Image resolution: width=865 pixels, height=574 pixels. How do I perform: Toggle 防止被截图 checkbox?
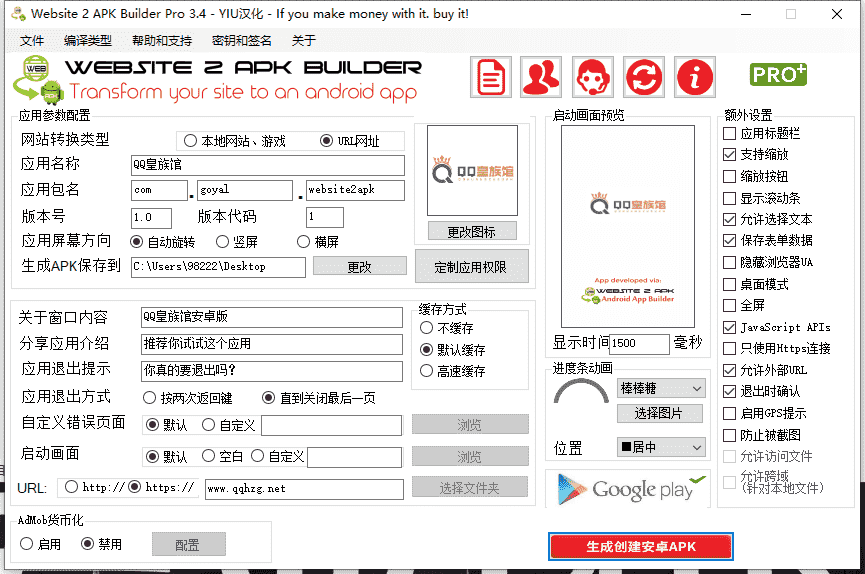point(729,435)
